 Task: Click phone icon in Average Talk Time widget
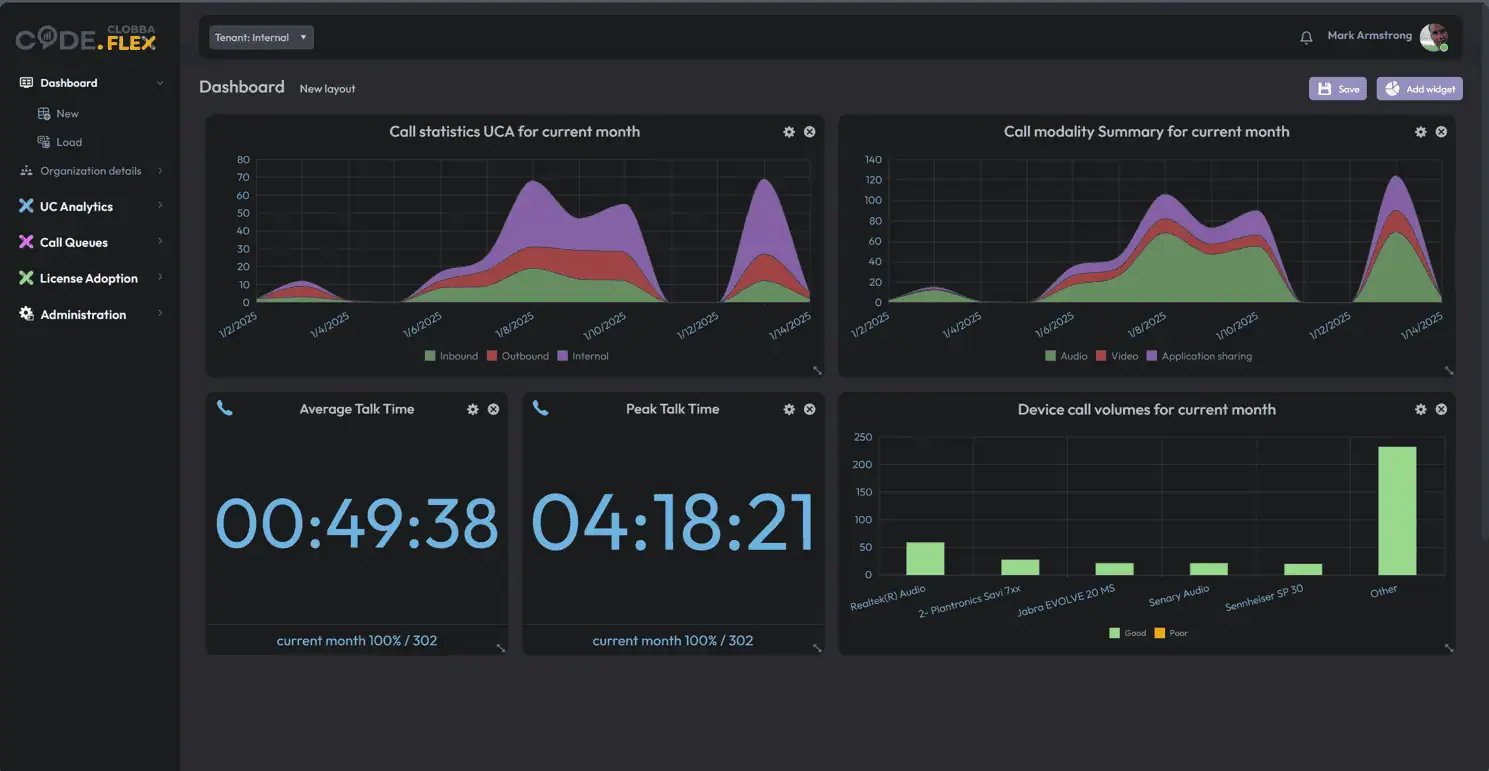click(x=225, y=408)
